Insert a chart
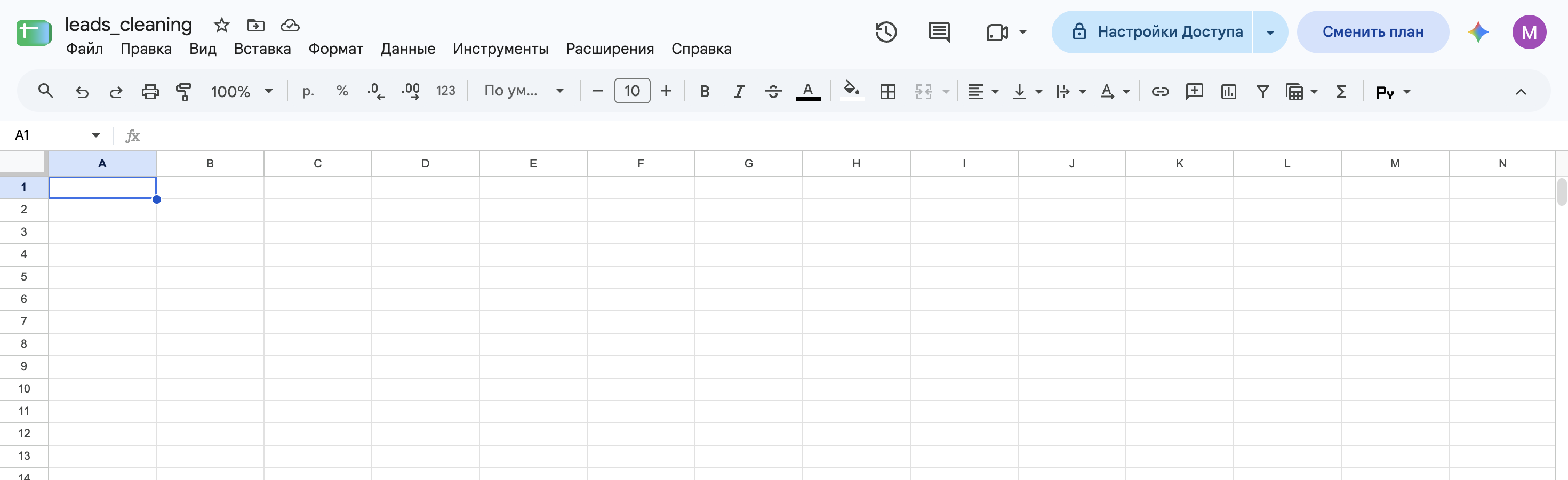1568x480 pixels. coord(1228,91)
